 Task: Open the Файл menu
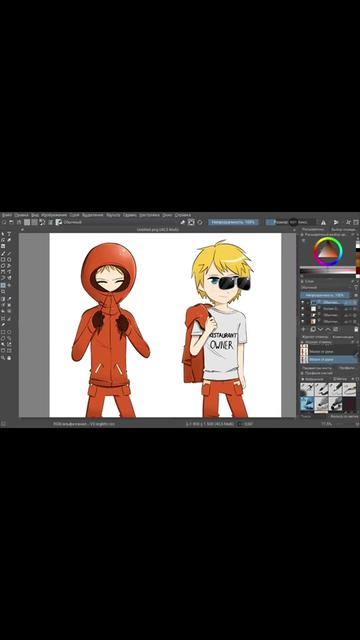(x=6, y=215)
